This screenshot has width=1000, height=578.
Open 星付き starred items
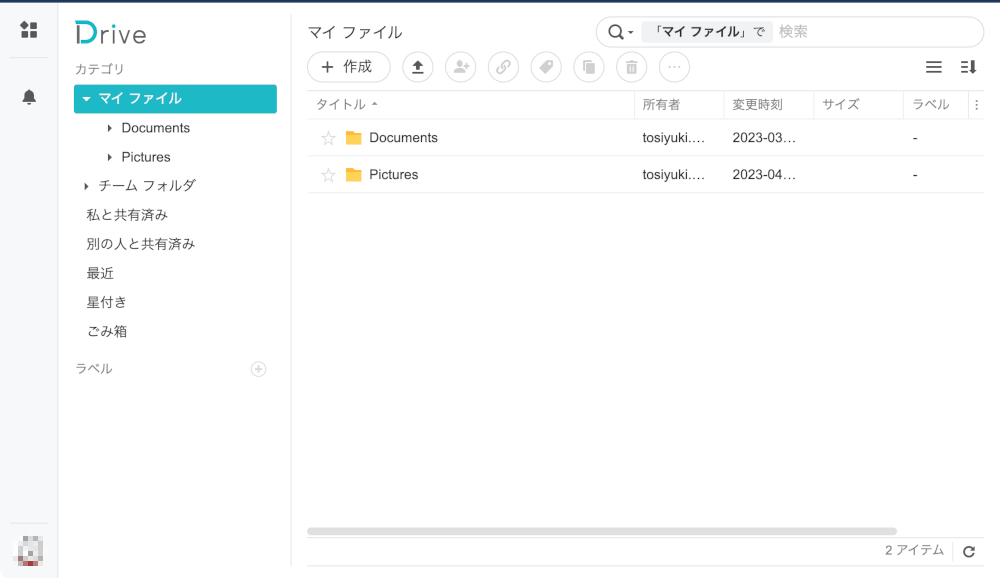pyautogui.click(x=107, y=302)
